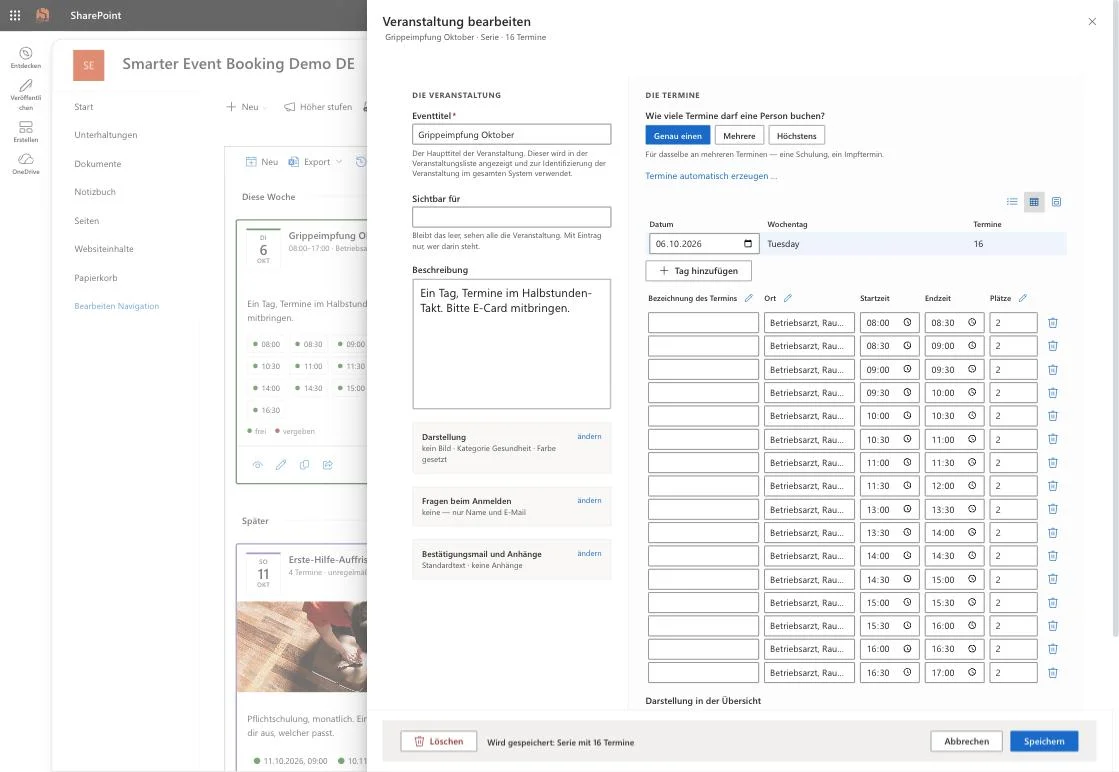
Task: Click the pencil icon next to Plätze
Action: [1023, 298]
